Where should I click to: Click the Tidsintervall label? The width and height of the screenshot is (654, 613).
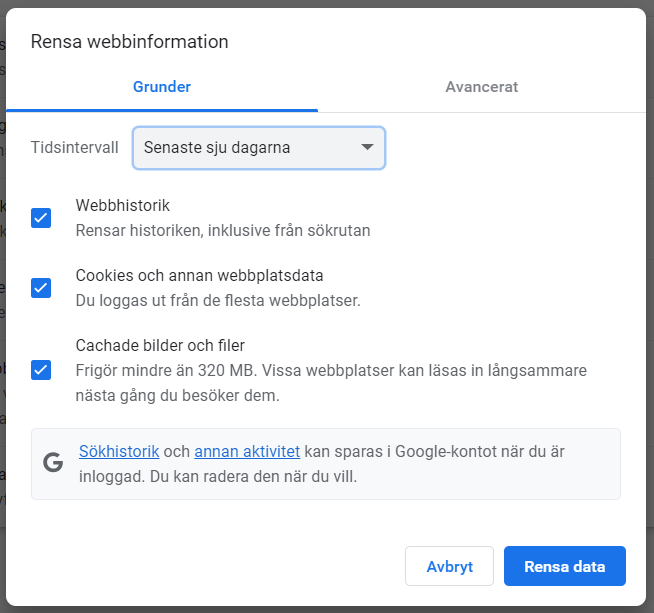75,148
